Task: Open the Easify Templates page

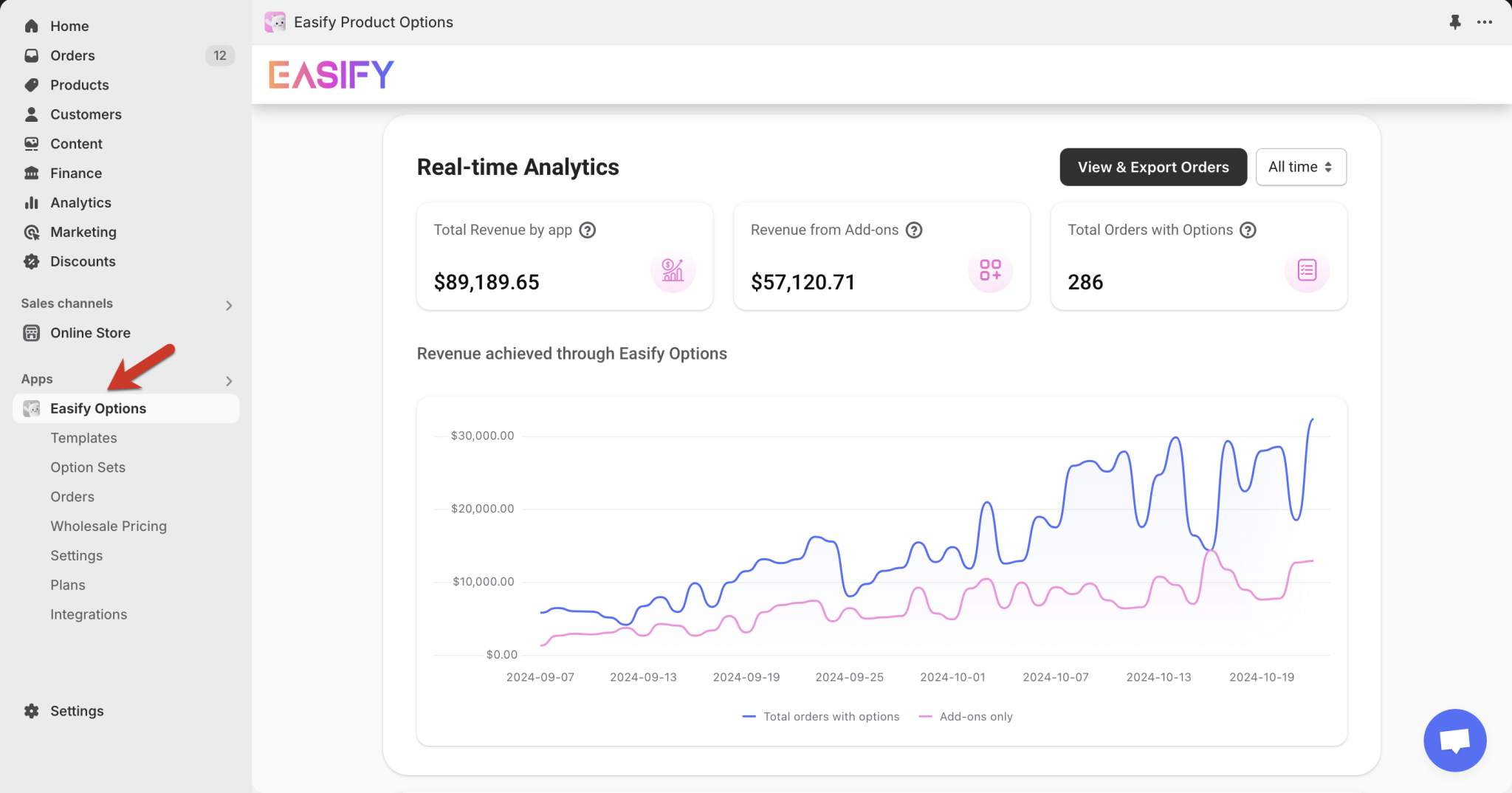Action: (83, 437)
